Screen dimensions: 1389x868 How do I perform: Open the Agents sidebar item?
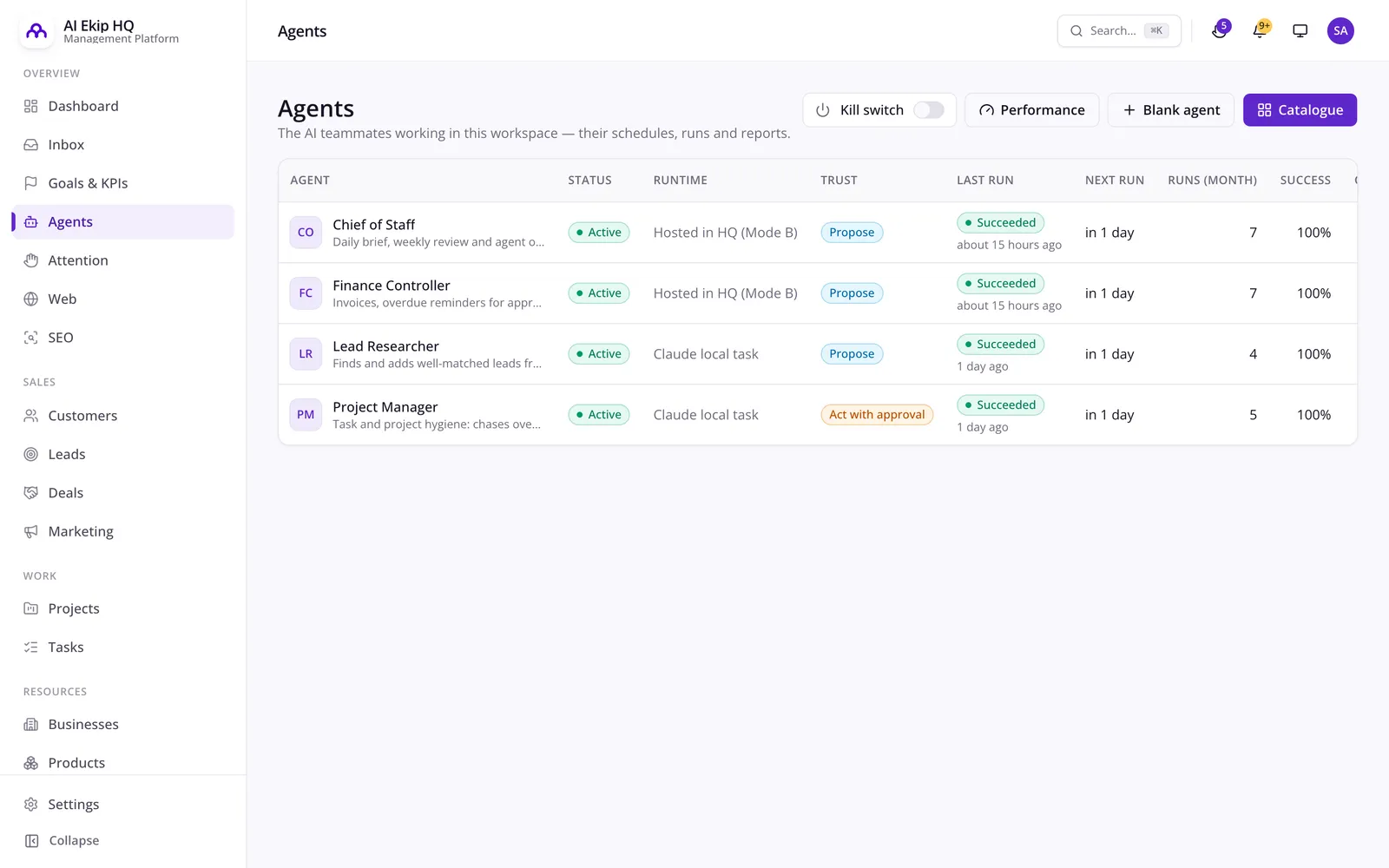point(123,222)
